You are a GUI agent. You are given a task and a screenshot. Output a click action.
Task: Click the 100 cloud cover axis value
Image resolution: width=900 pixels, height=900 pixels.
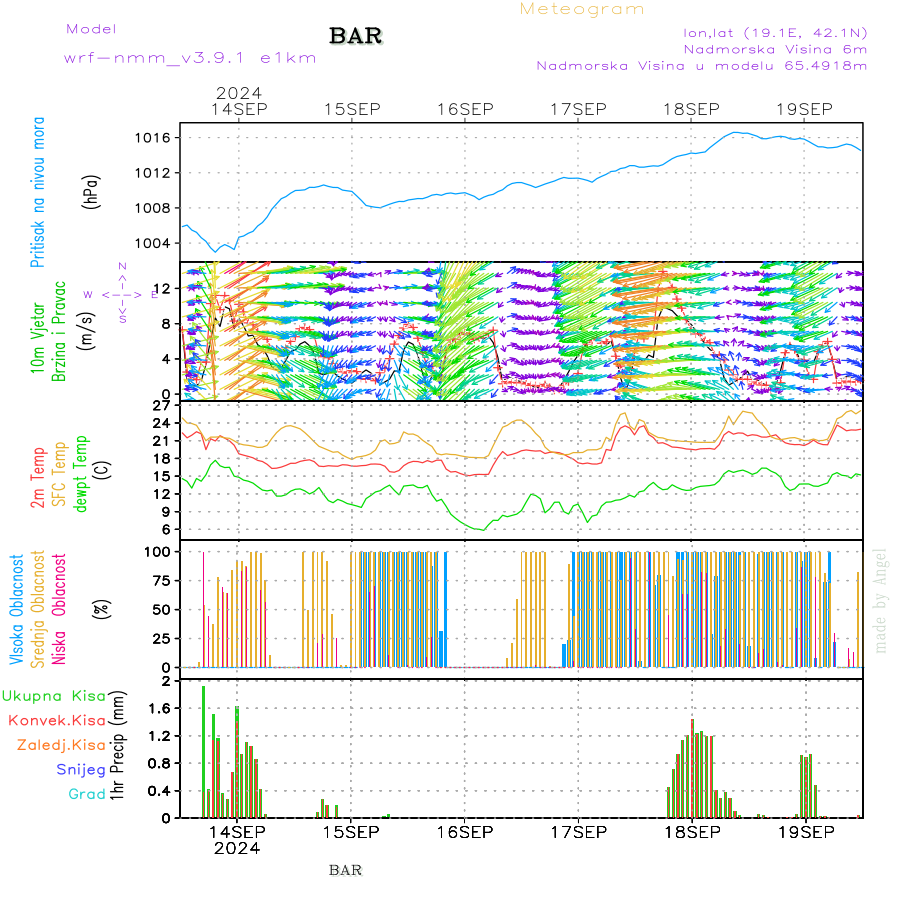[x=157, y=552]
